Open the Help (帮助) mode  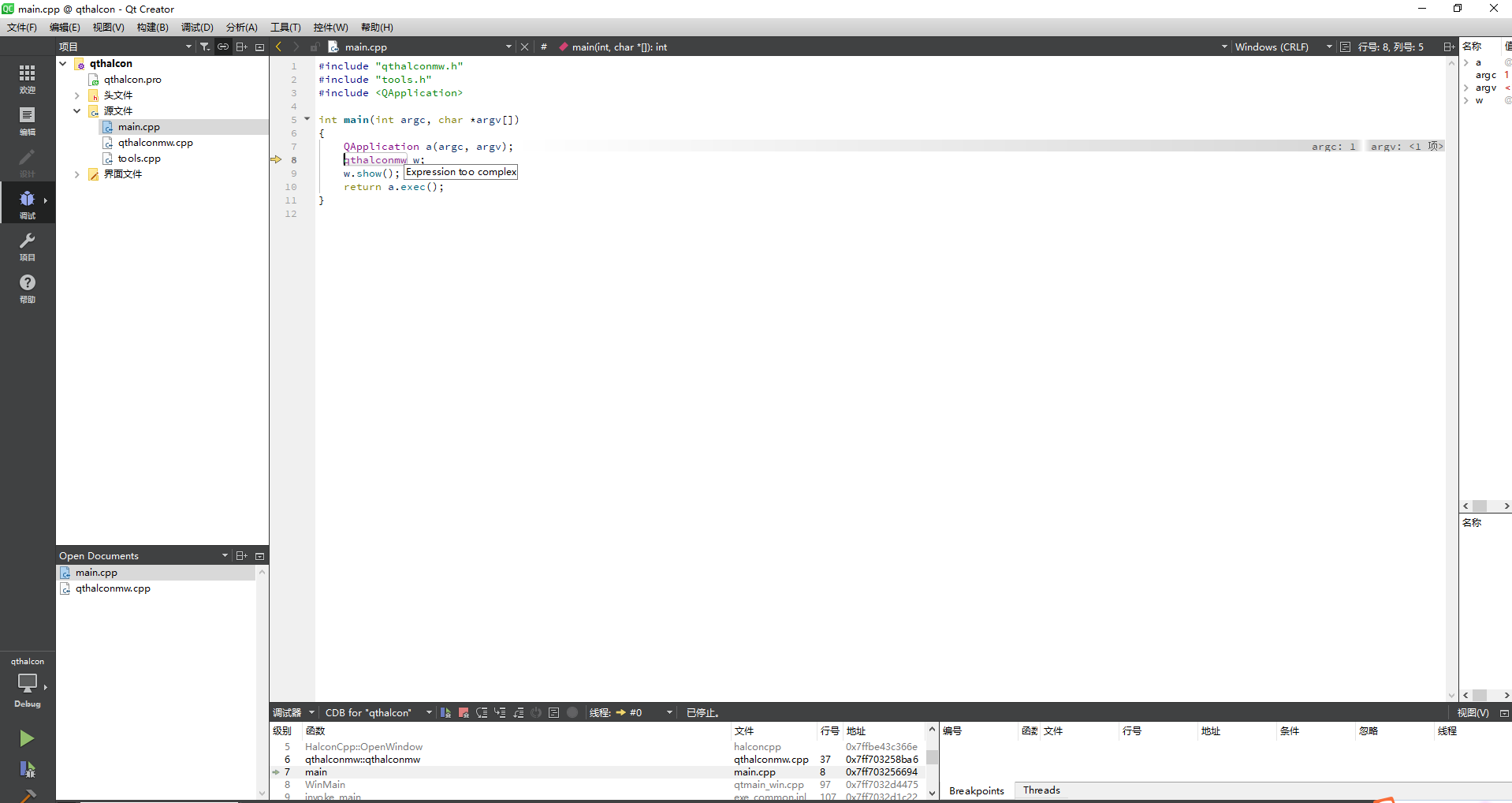coord(28,288)
